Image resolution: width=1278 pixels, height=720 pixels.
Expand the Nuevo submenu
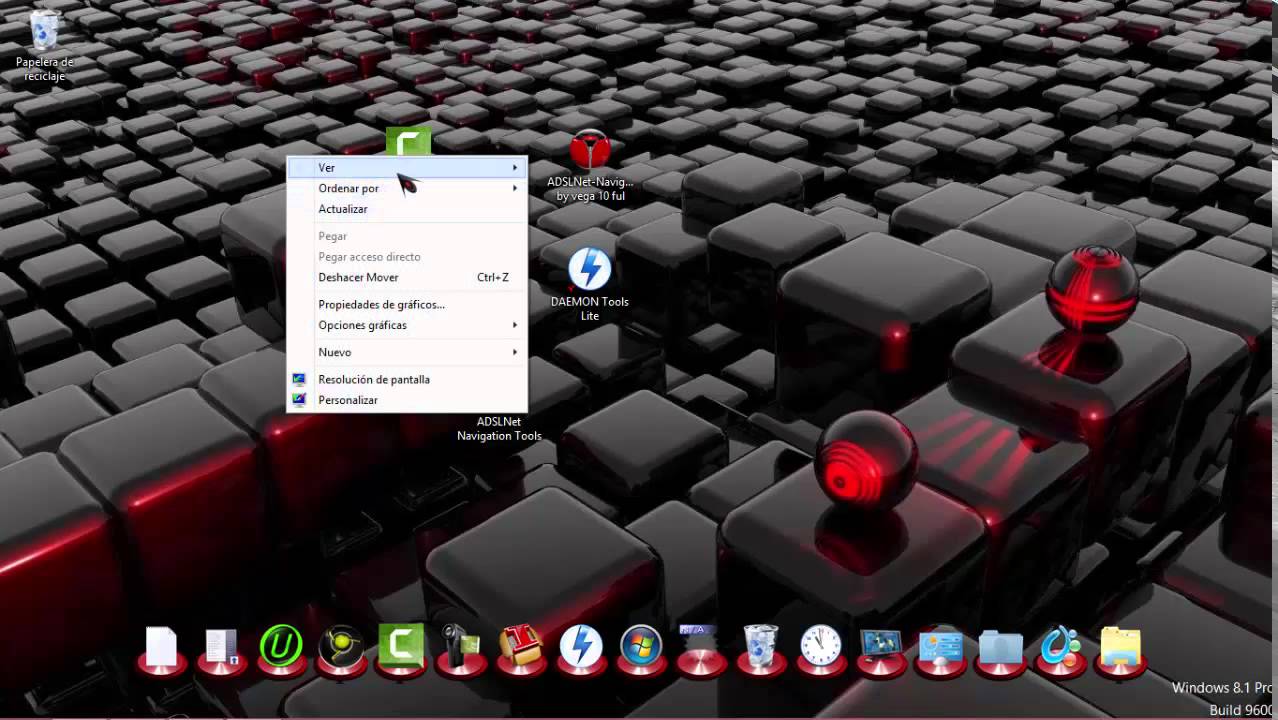tap(407, 352)
